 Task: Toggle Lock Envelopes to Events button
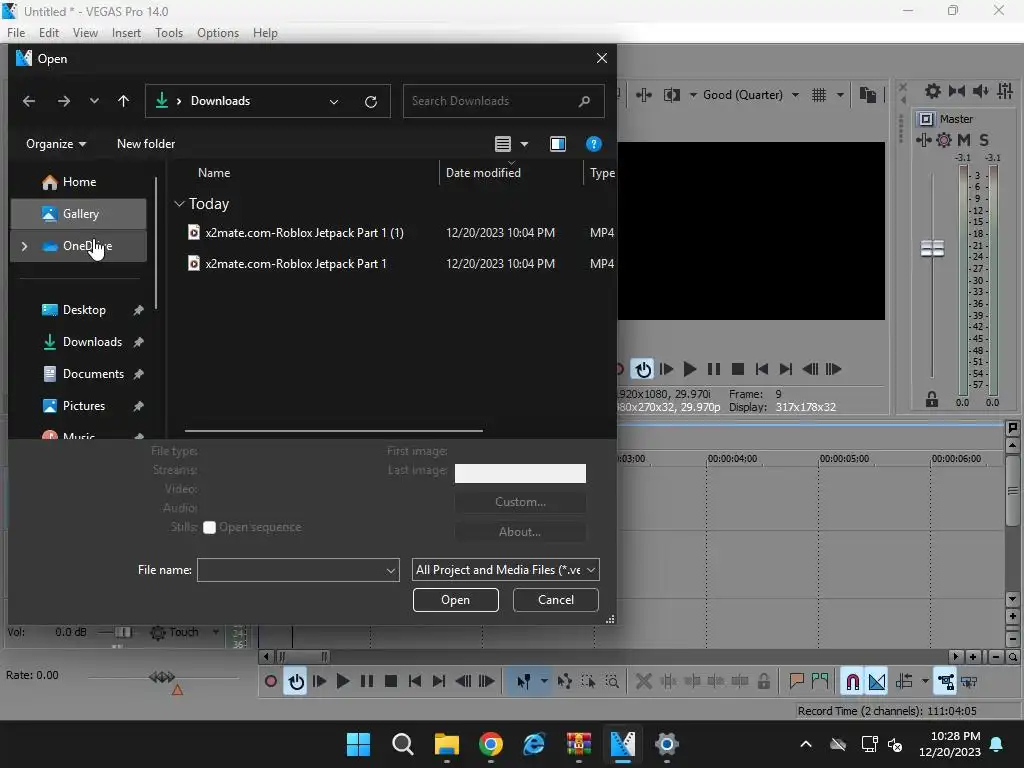[946, 682]
